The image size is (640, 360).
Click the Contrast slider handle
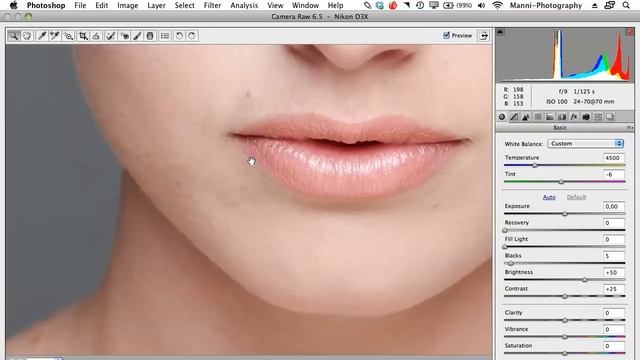565,296
